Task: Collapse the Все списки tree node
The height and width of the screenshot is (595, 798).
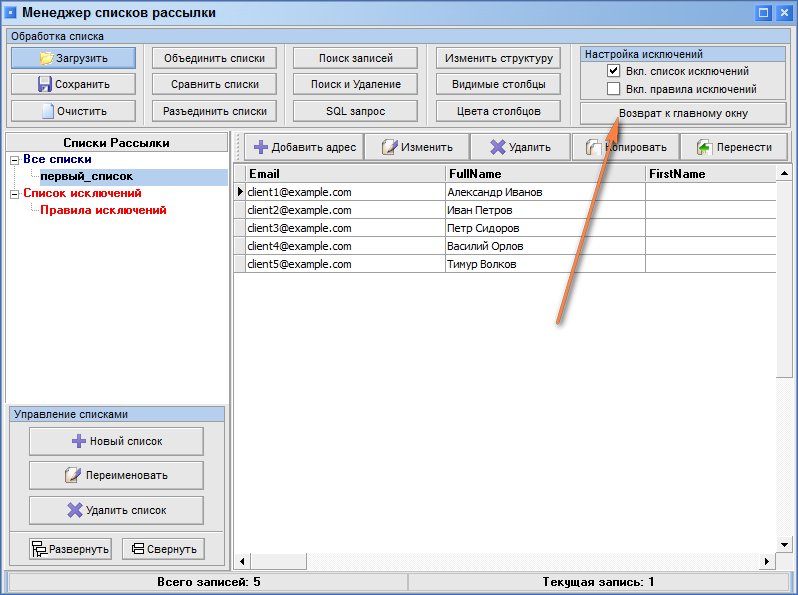Action: 15,160
